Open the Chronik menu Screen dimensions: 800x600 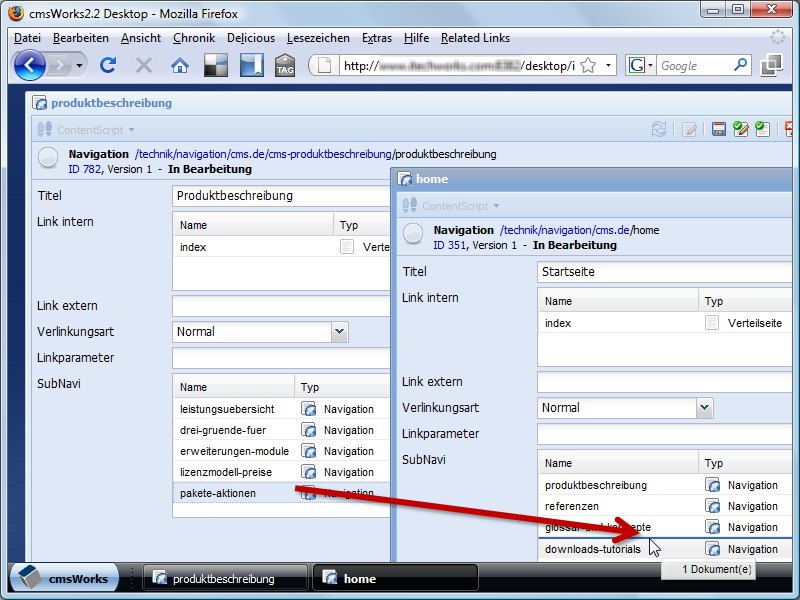(x=194, y=38)
